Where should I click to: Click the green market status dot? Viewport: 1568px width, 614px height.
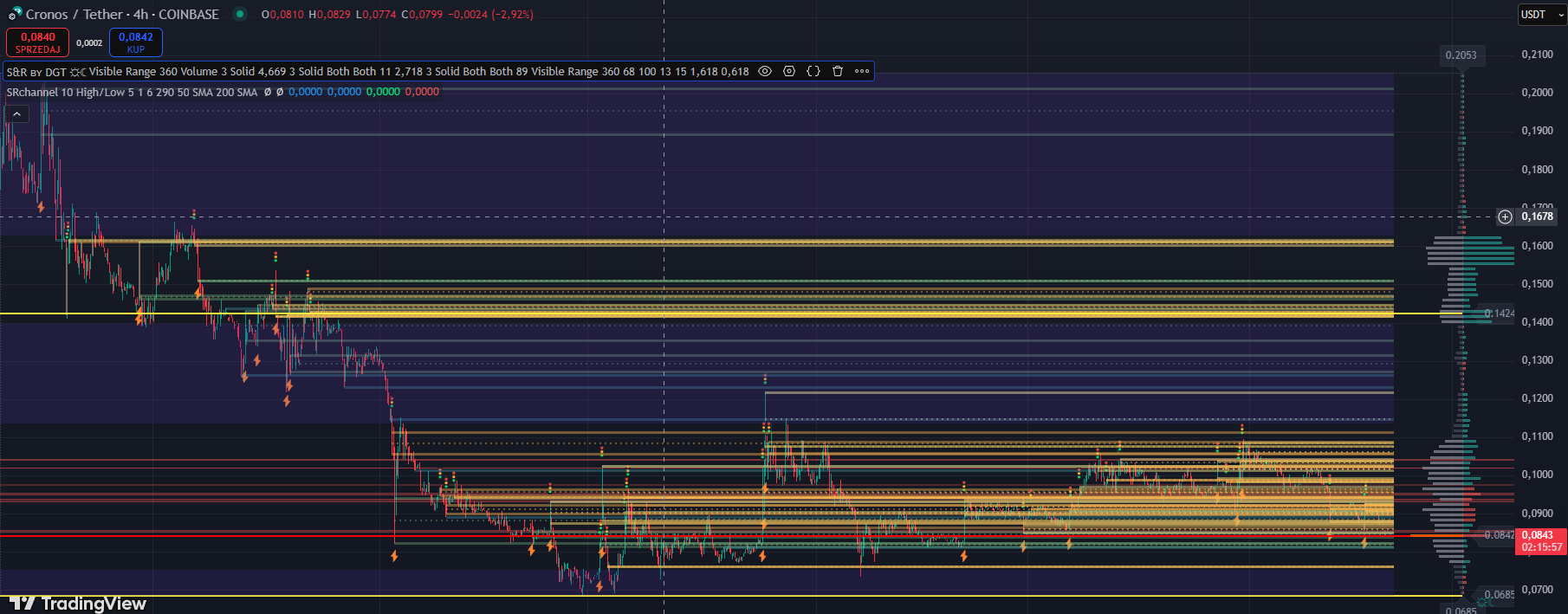pos(240,14)
